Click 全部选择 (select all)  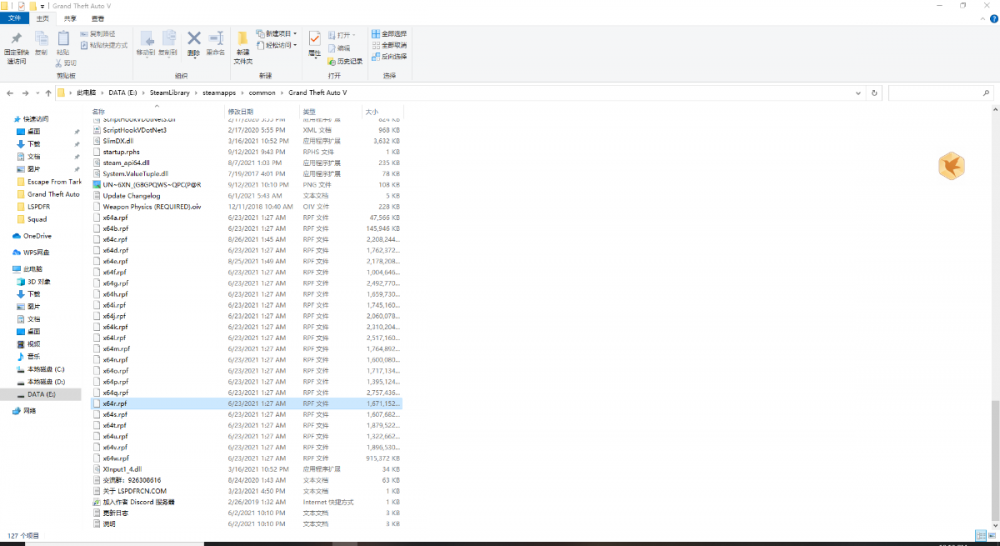pos(389,34)
